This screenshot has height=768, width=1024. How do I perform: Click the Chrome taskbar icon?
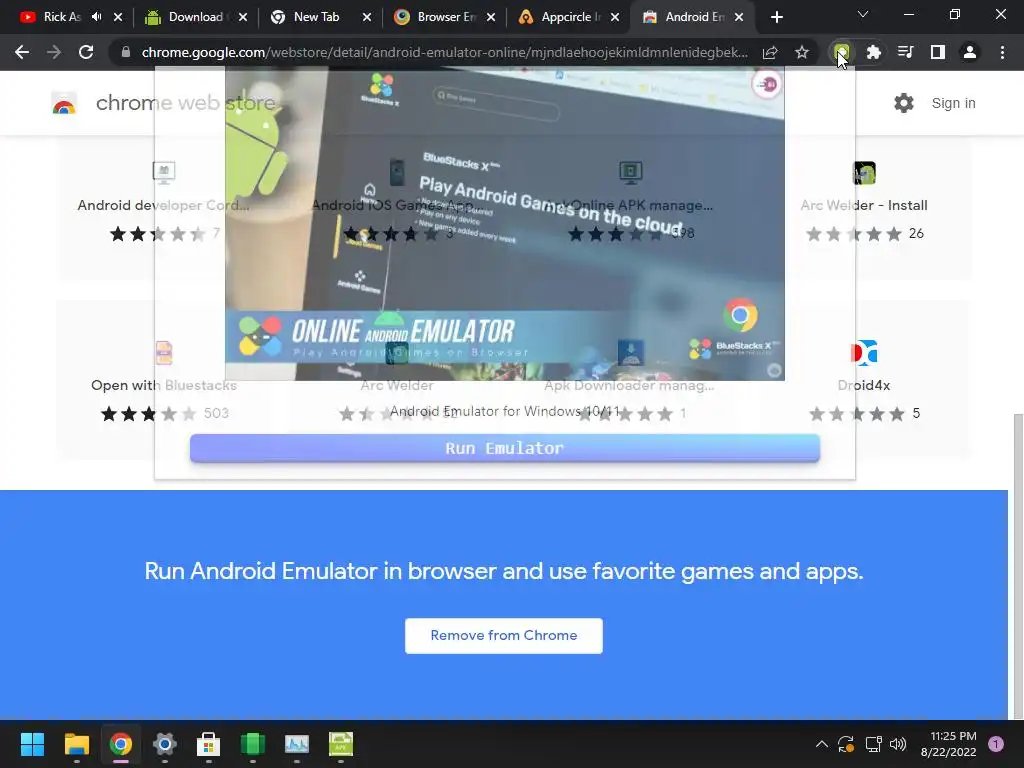click(x=120, y=744)
